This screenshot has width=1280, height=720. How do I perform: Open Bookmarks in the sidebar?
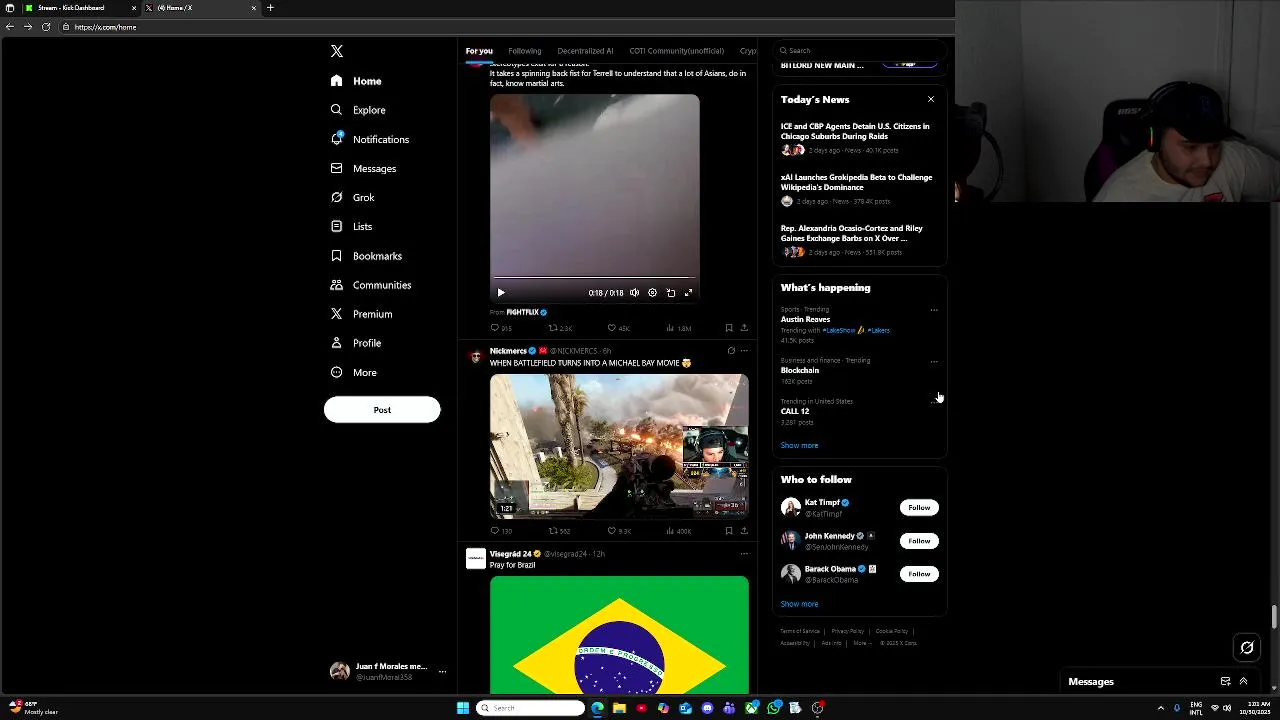point(366,256)
